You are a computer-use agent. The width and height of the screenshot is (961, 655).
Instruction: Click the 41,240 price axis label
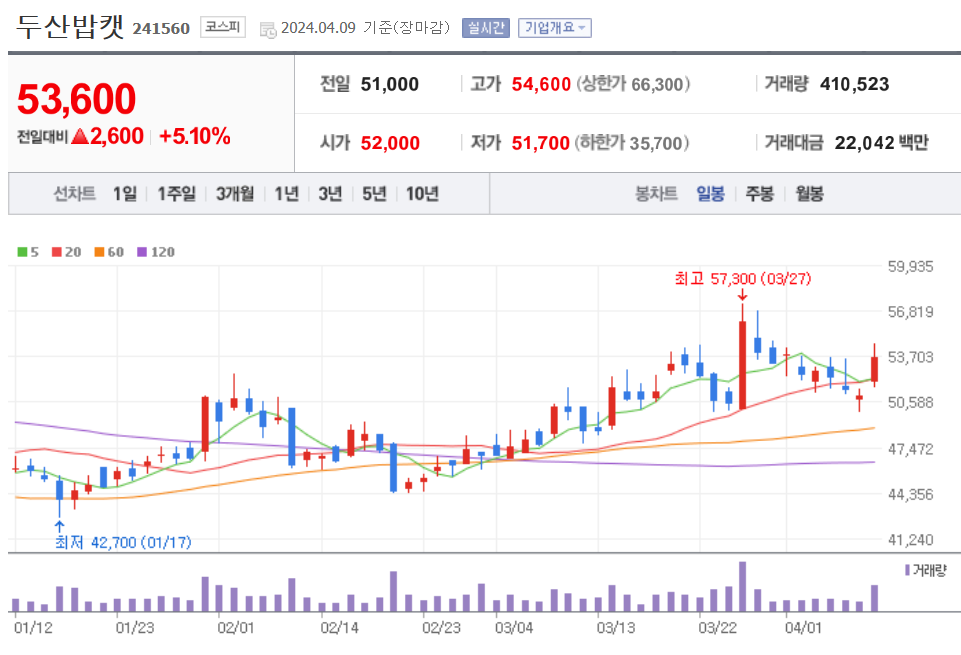tap(911, 540)
